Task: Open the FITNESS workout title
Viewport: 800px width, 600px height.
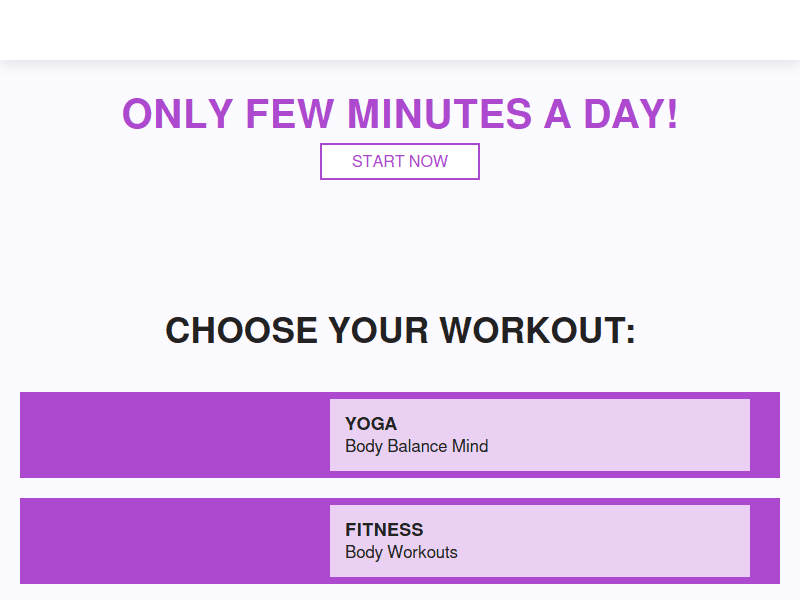Action: point(384,530)
